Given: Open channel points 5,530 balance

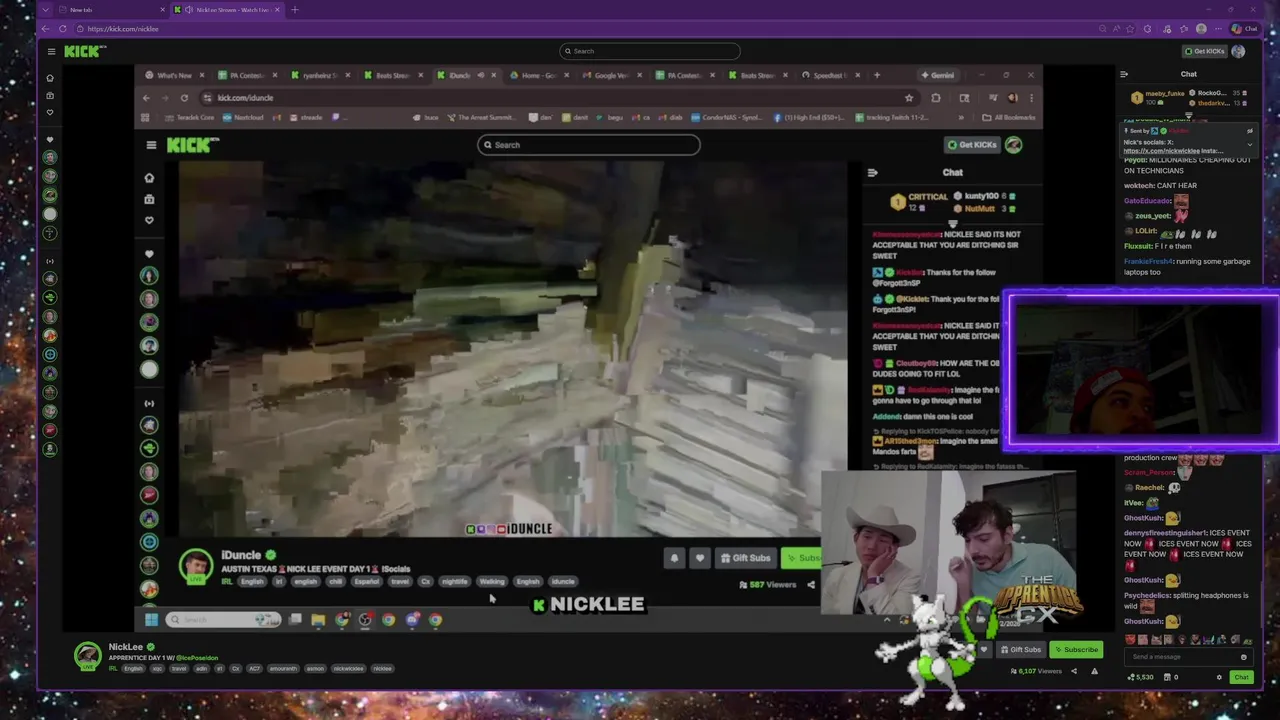Looking at the screenshot, I should (x=1140, y=677).
